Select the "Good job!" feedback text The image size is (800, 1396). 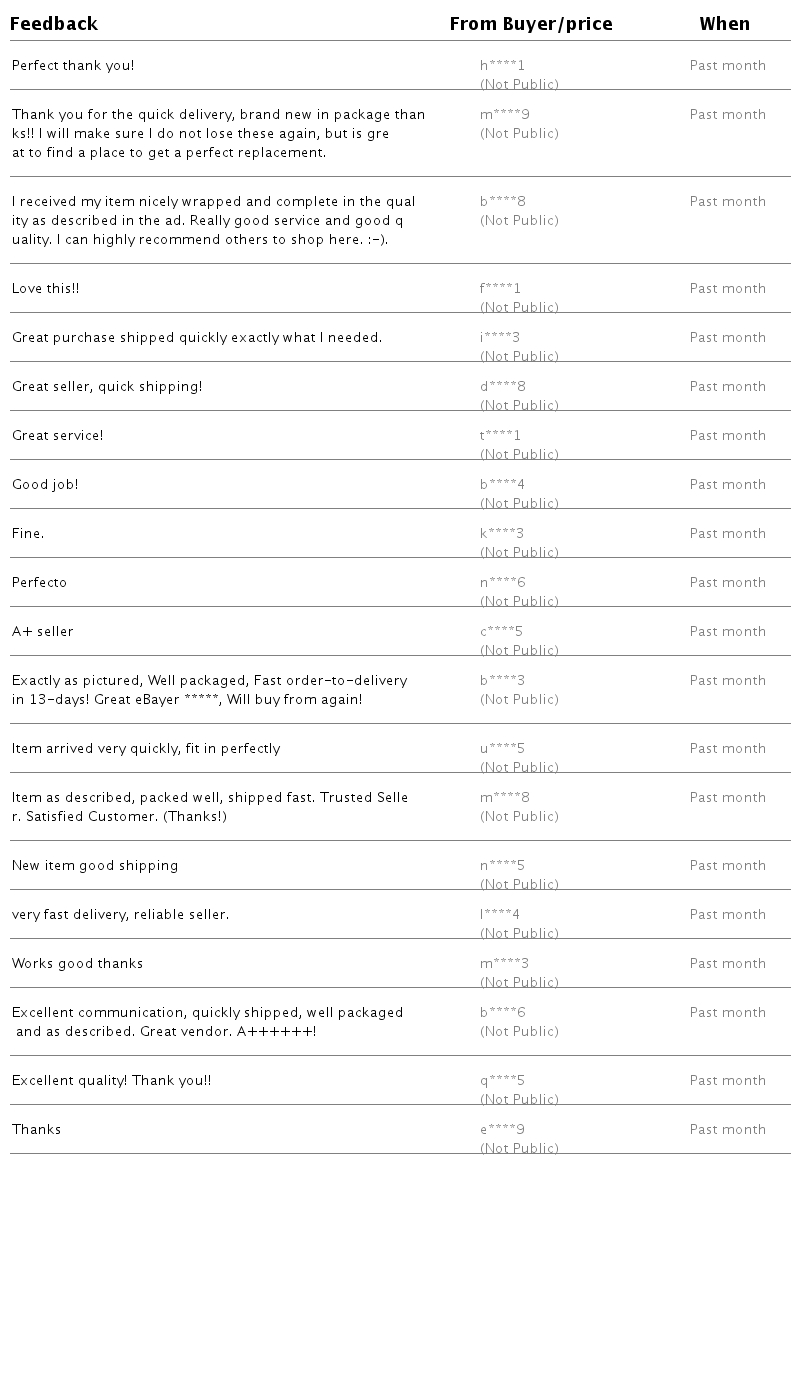tap(45, 485)
